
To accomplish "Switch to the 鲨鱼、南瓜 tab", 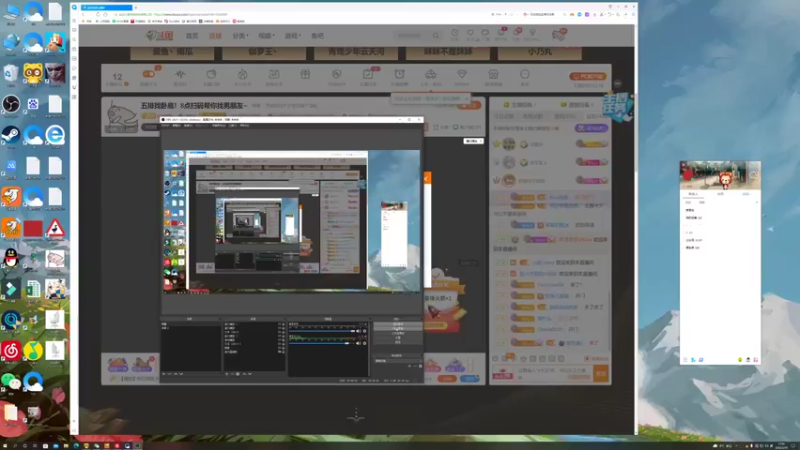I will pyautogui.click(x=172, y=52).
